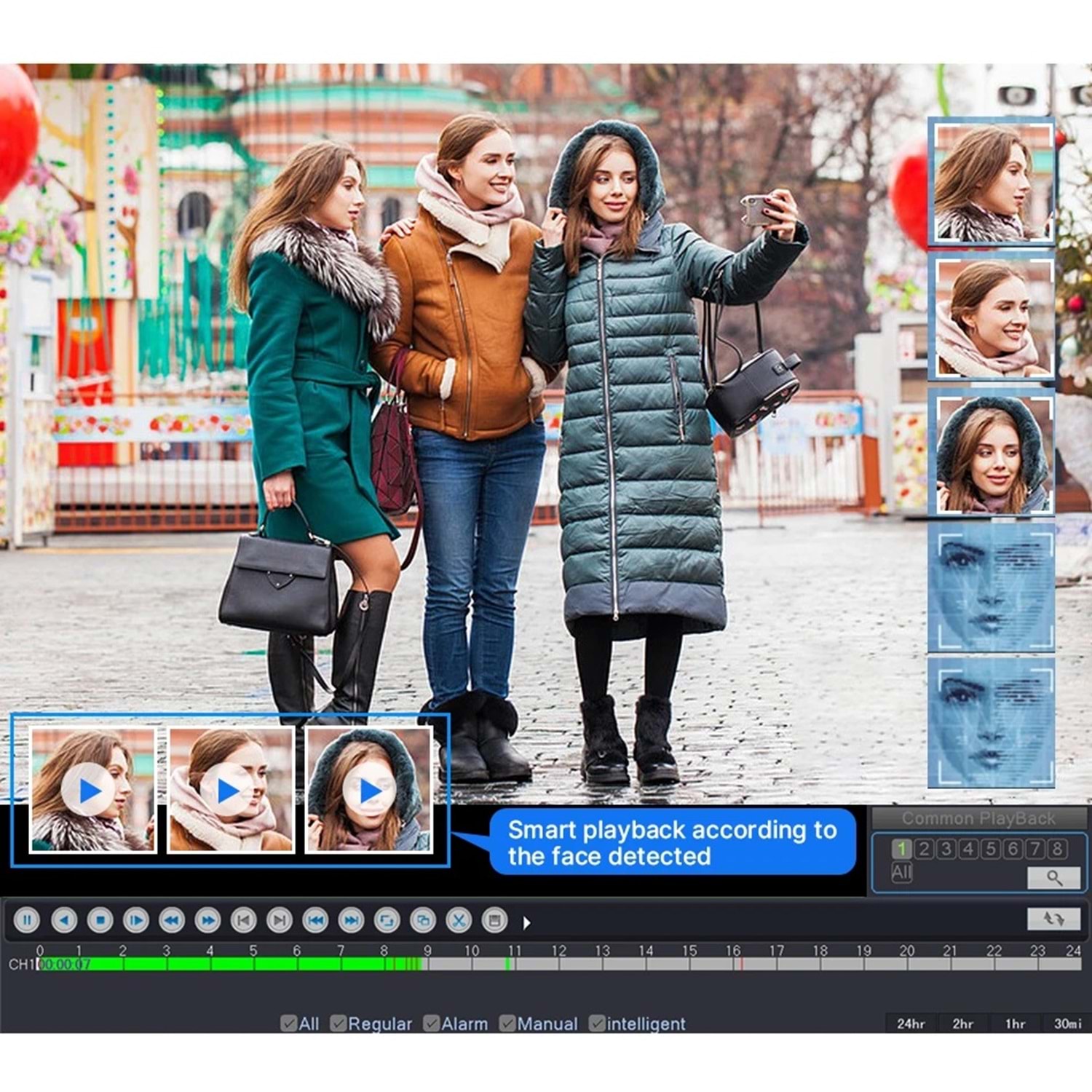
Task: Click the scissors clip icon
Action: [459, 920]
